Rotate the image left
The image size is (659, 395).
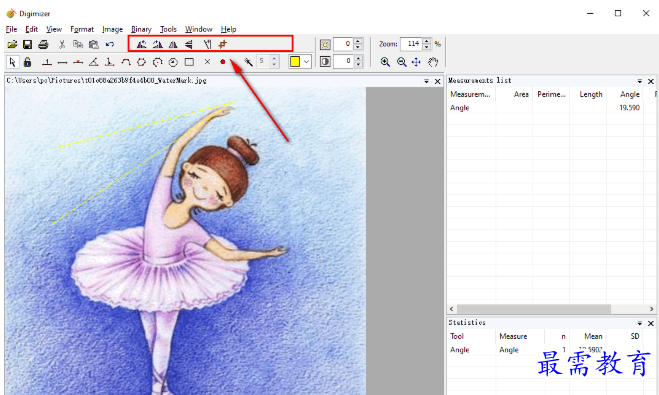coord(142,44)
